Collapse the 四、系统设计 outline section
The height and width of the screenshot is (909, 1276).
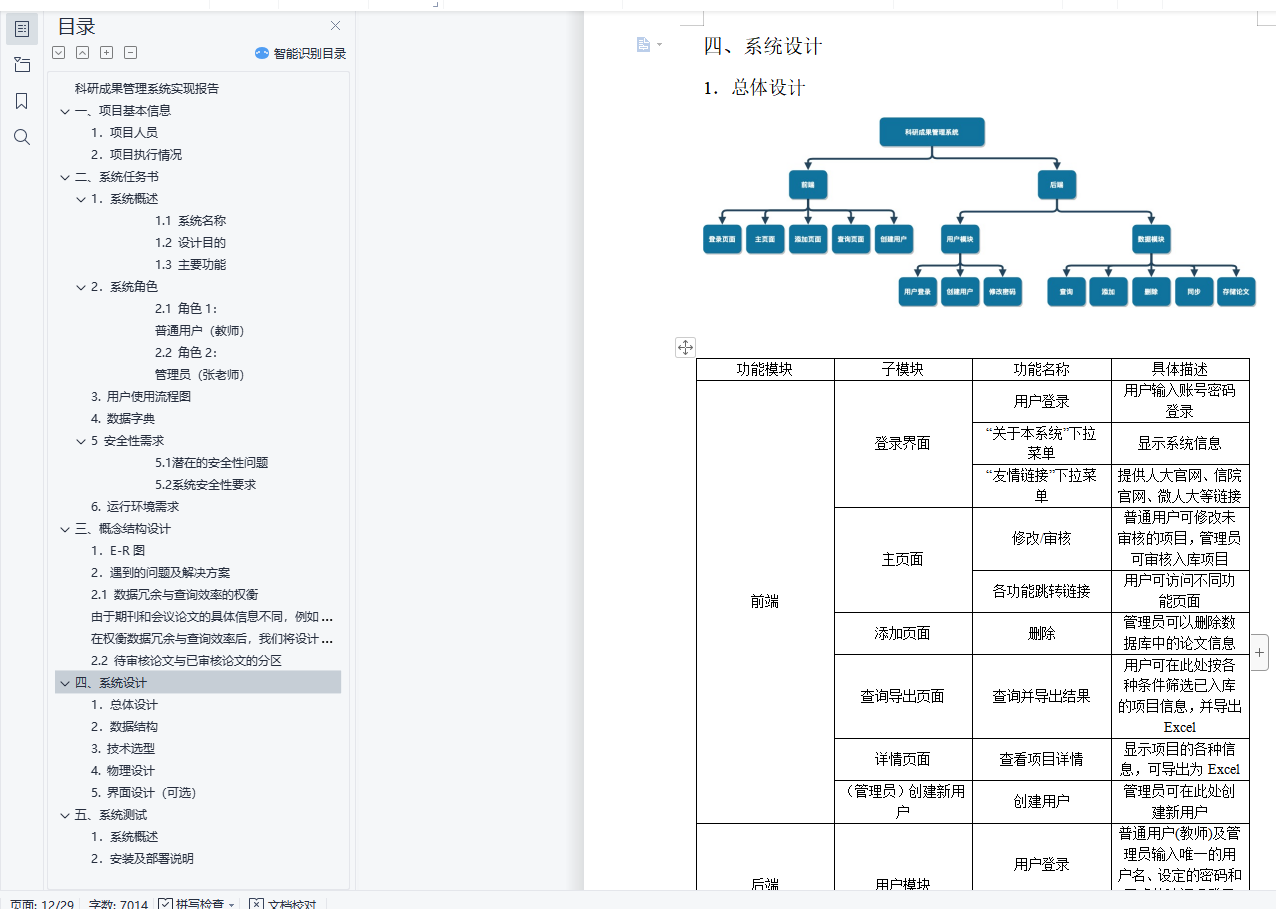(x=65, y=683)
